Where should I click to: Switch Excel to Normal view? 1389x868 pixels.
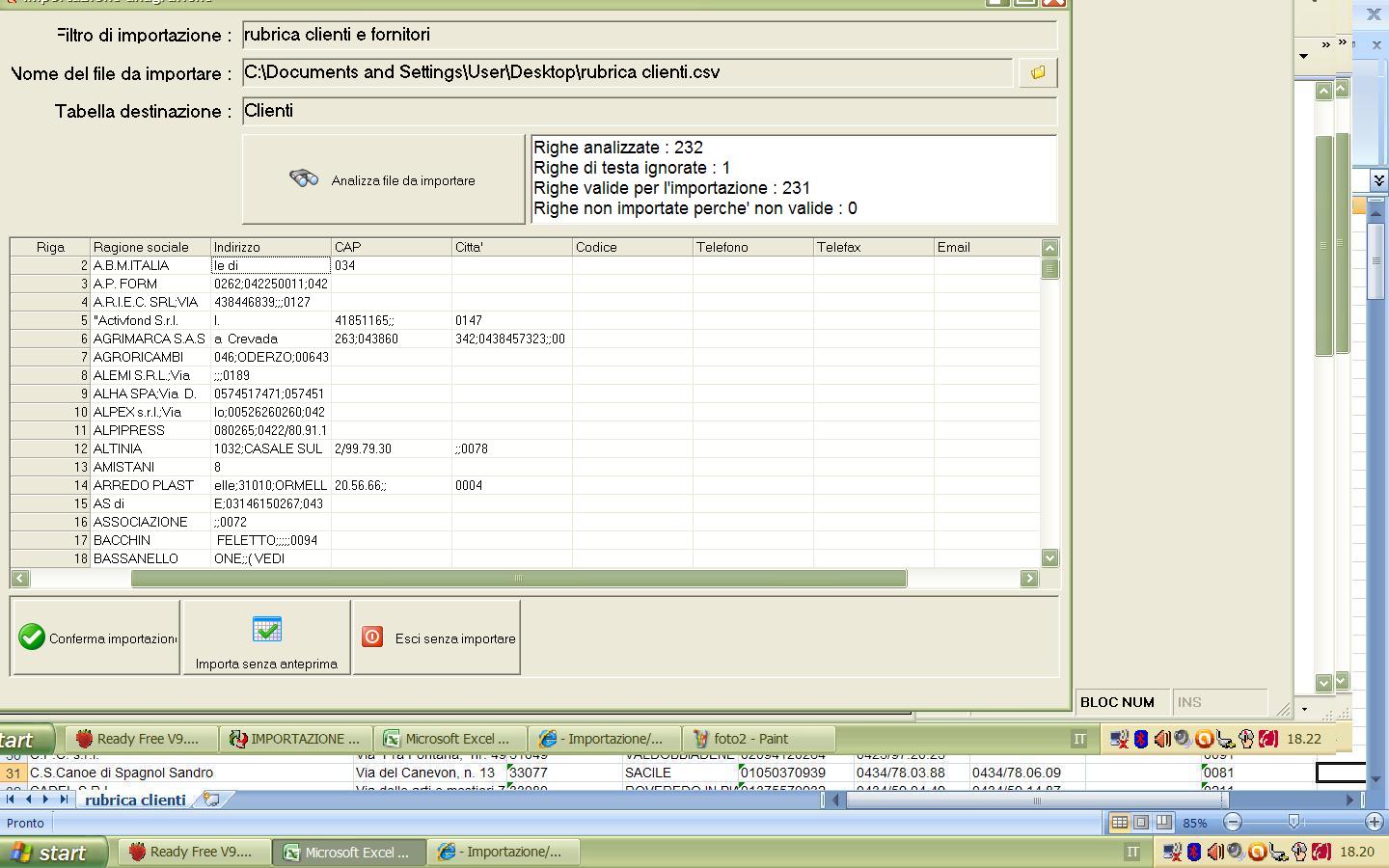pos(1119,823)
